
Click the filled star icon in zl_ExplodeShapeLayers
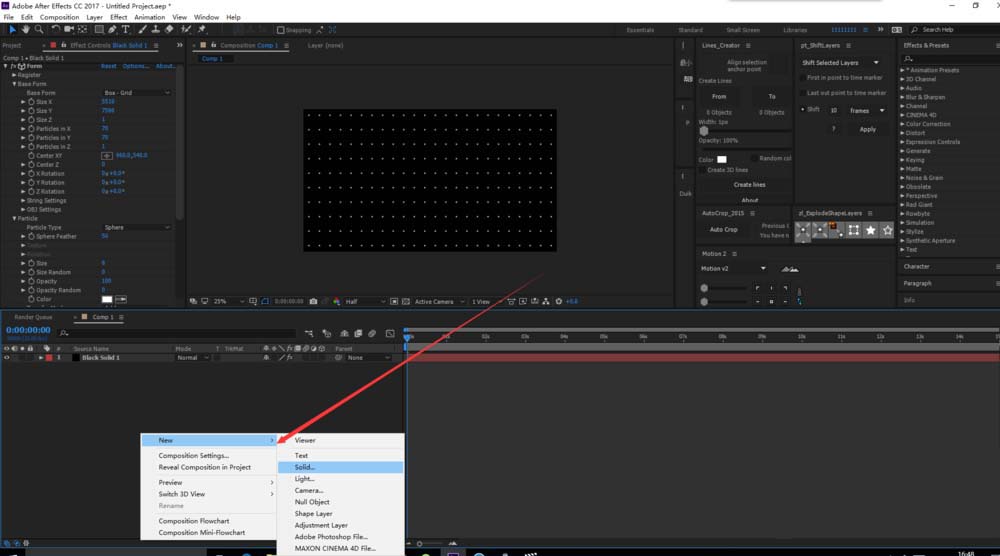click(x=871, y=230)
